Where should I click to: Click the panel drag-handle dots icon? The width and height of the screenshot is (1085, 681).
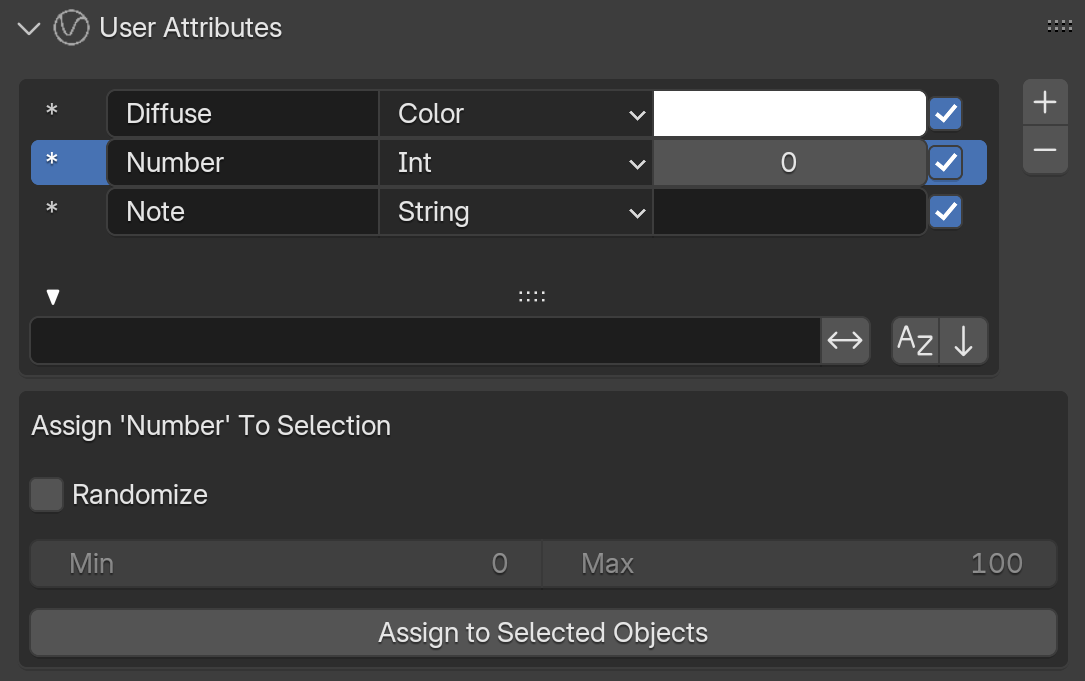pyautogui.click(x=1059, y=26)
